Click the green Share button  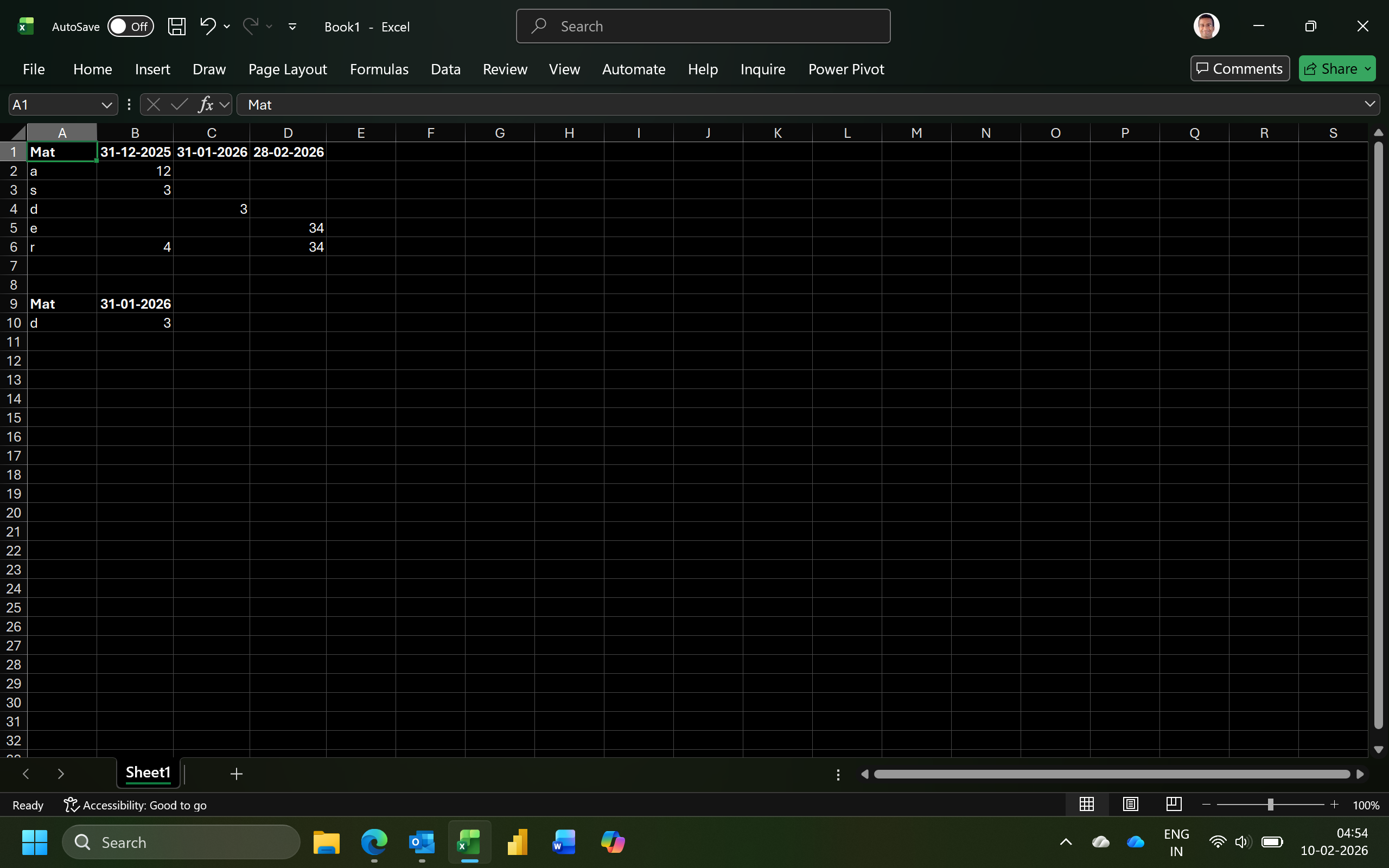[x=1331, y=69]
